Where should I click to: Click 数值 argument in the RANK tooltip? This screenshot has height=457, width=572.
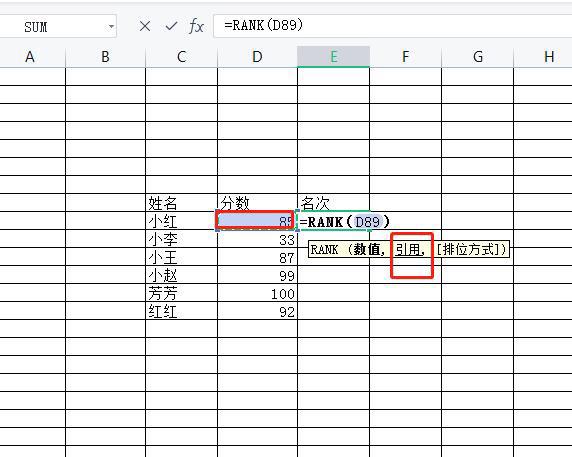click(367, 249)
